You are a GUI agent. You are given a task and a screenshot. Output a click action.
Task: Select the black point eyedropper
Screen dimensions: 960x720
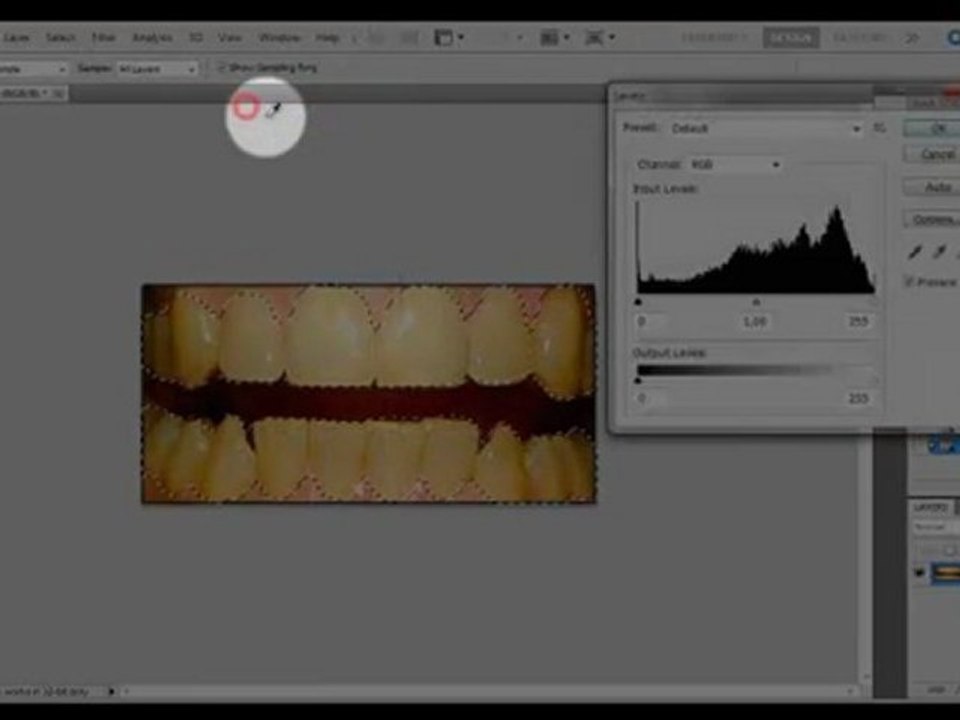(915, 252)
